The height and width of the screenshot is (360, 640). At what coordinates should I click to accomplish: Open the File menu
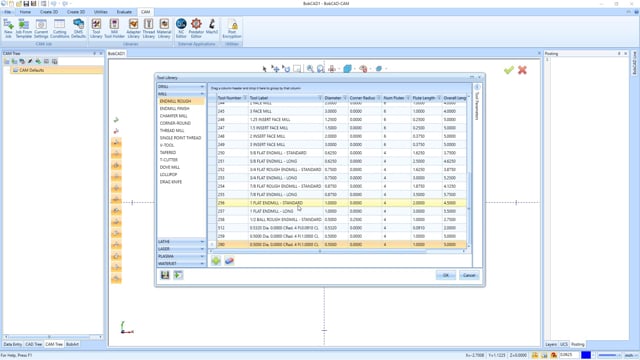(x=8, y=12)
